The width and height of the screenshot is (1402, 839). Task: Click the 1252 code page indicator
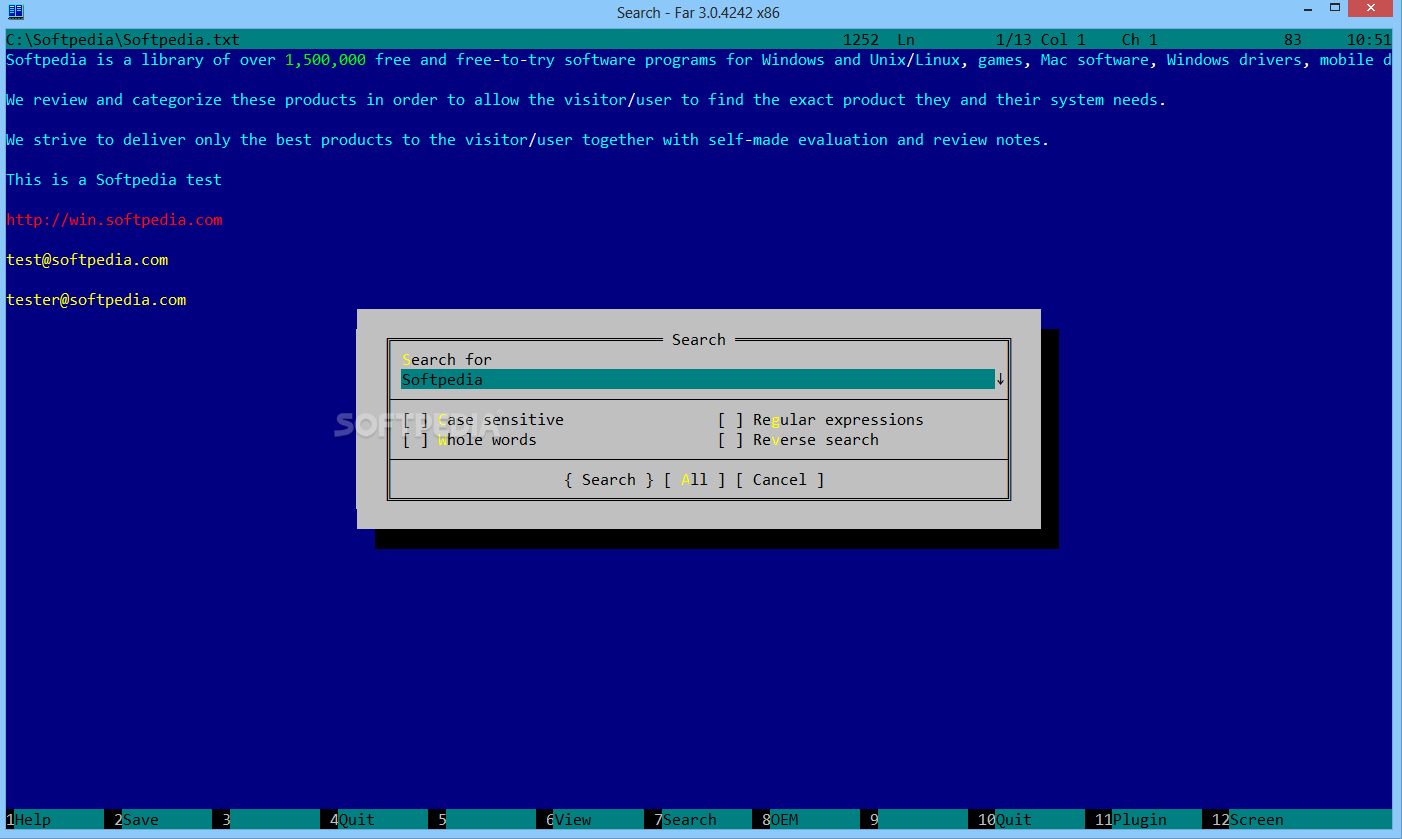(861, 40)
